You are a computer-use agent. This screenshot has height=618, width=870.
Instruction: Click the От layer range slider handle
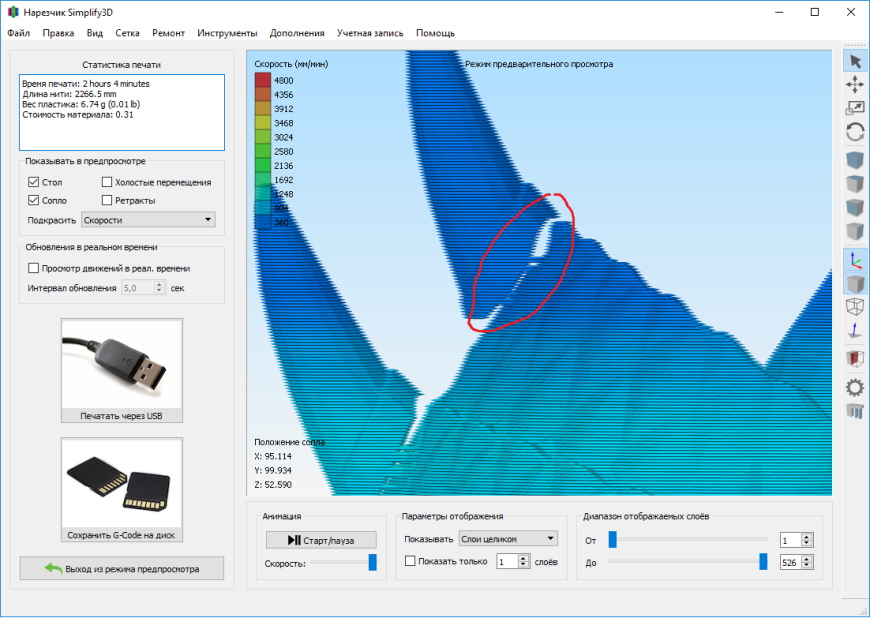click(x=613, y=539)
